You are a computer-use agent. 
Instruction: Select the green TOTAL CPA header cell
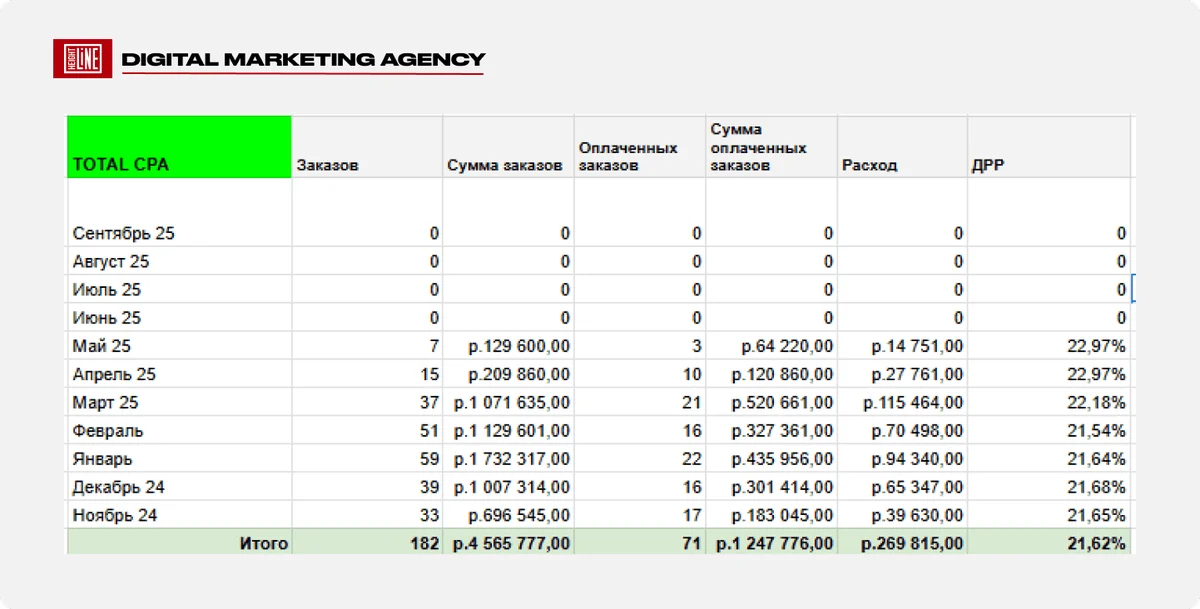[179, 147]
